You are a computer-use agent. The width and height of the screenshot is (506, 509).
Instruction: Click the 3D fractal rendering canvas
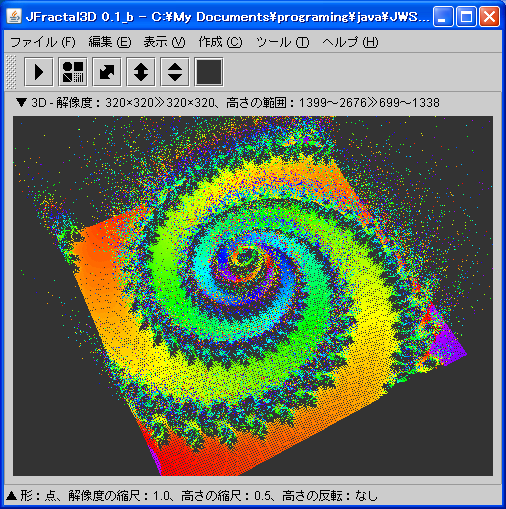click(253, 296)
